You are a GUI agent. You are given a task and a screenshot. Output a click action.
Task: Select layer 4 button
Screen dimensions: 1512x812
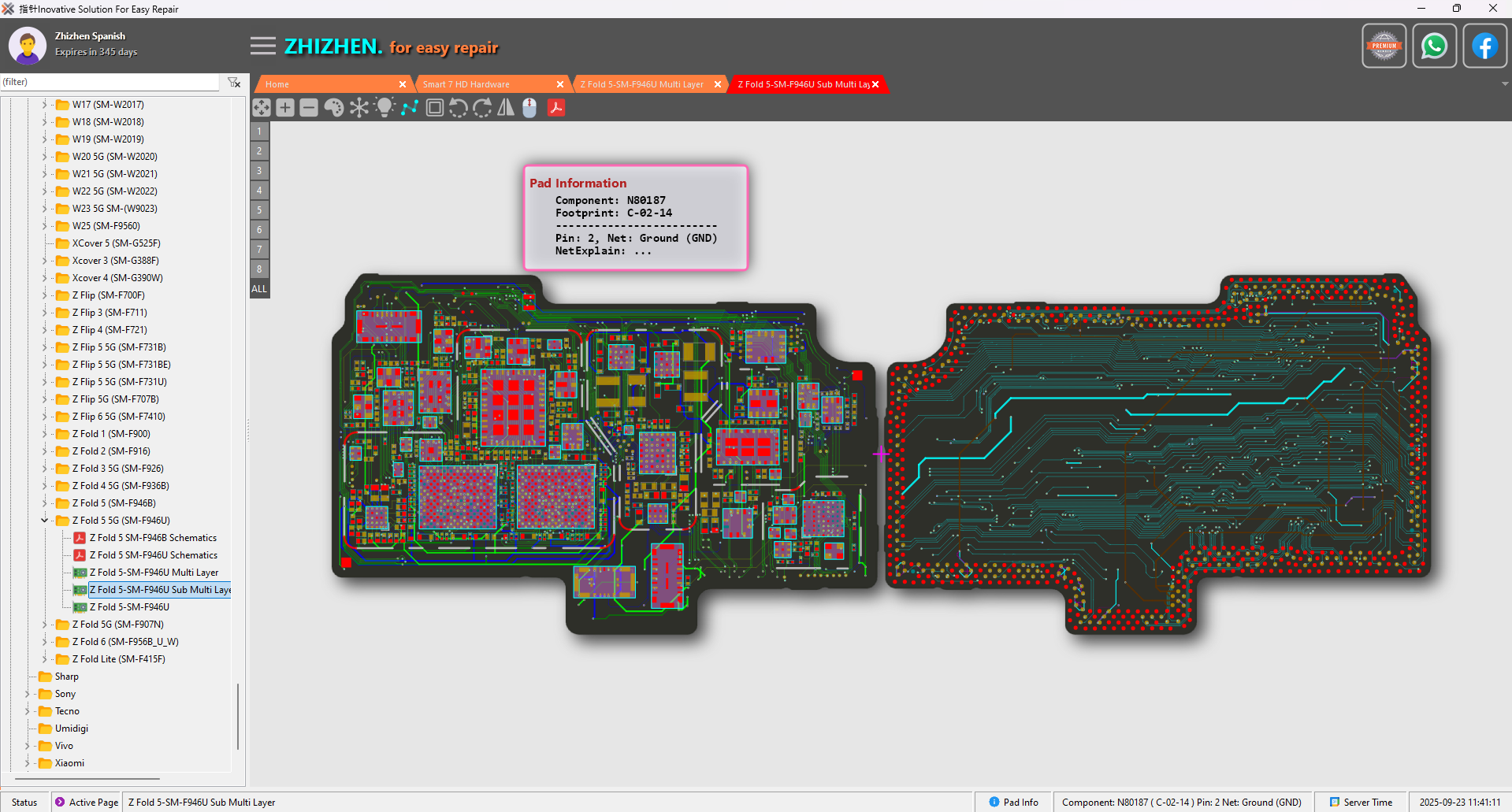(x=259, y=191)
